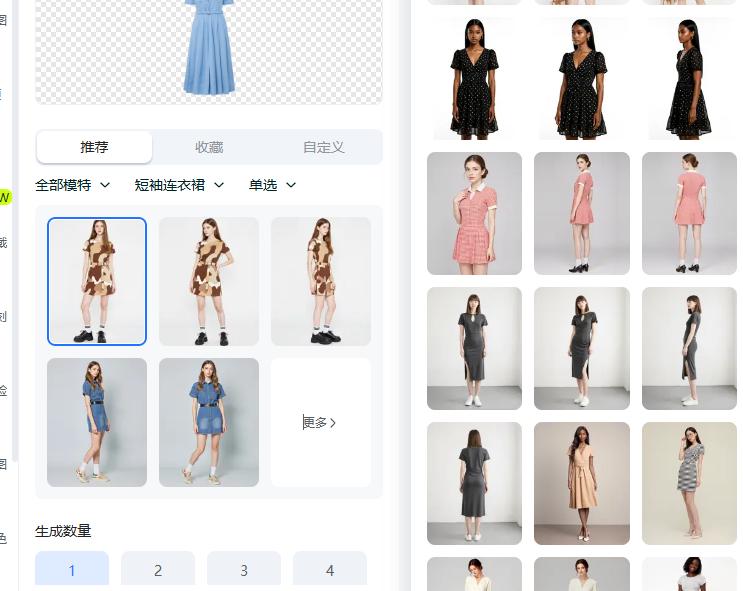Click the 生成数量 label

click(x=63, y=531)
